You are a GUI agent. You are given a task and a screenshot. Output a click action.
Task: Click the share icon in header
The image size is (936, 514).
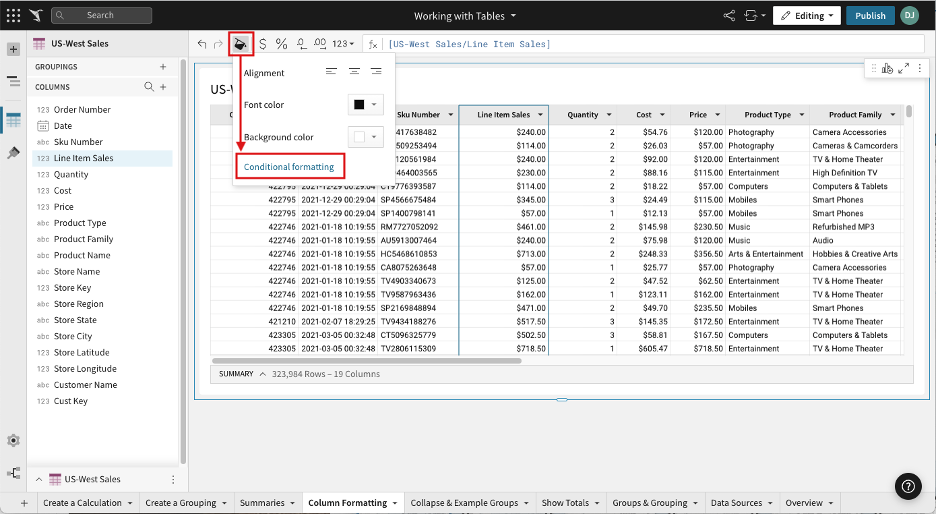click(x=728, y=16)
